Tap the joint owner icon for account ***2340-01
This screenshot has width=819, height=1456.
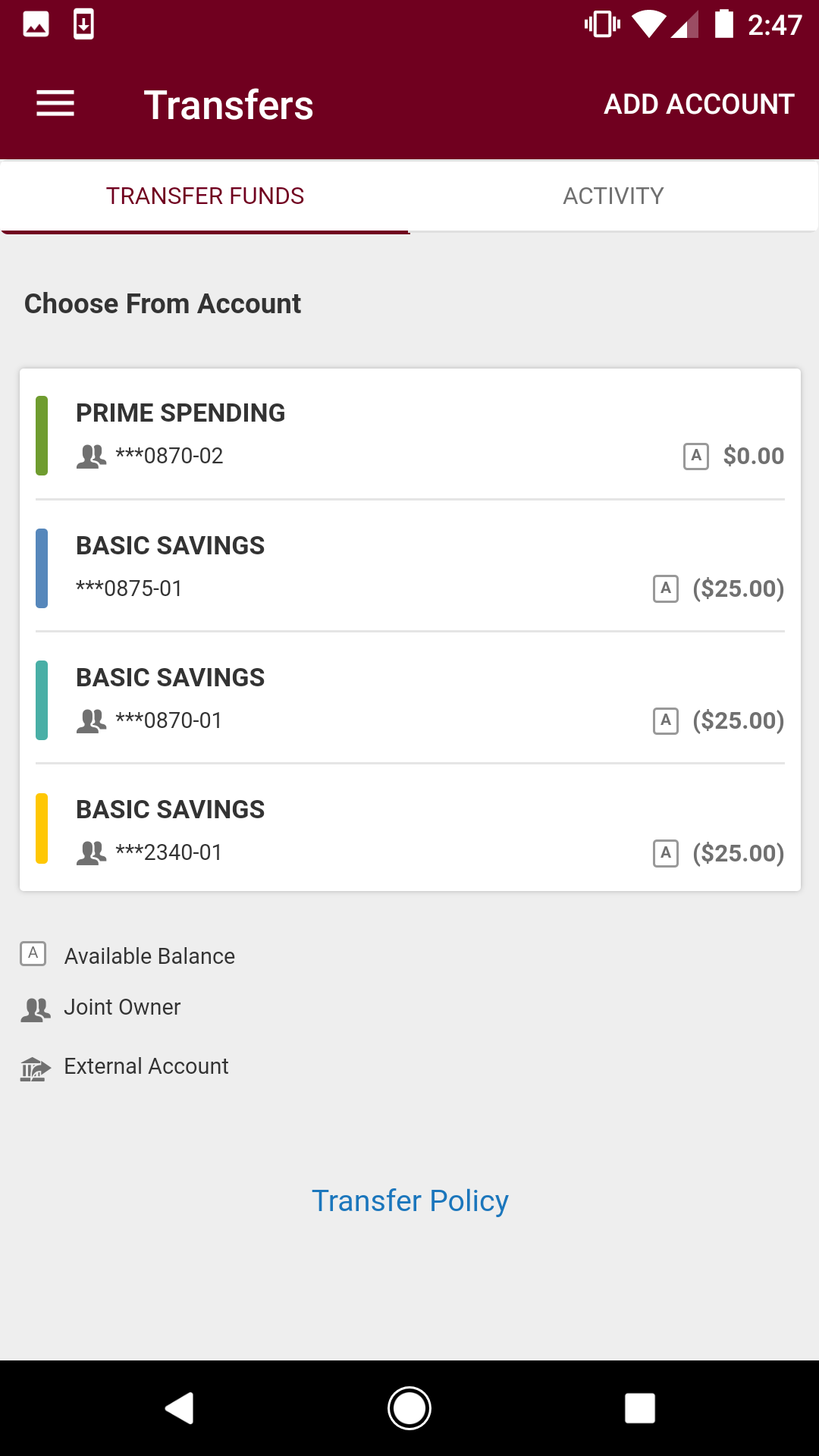91,853
